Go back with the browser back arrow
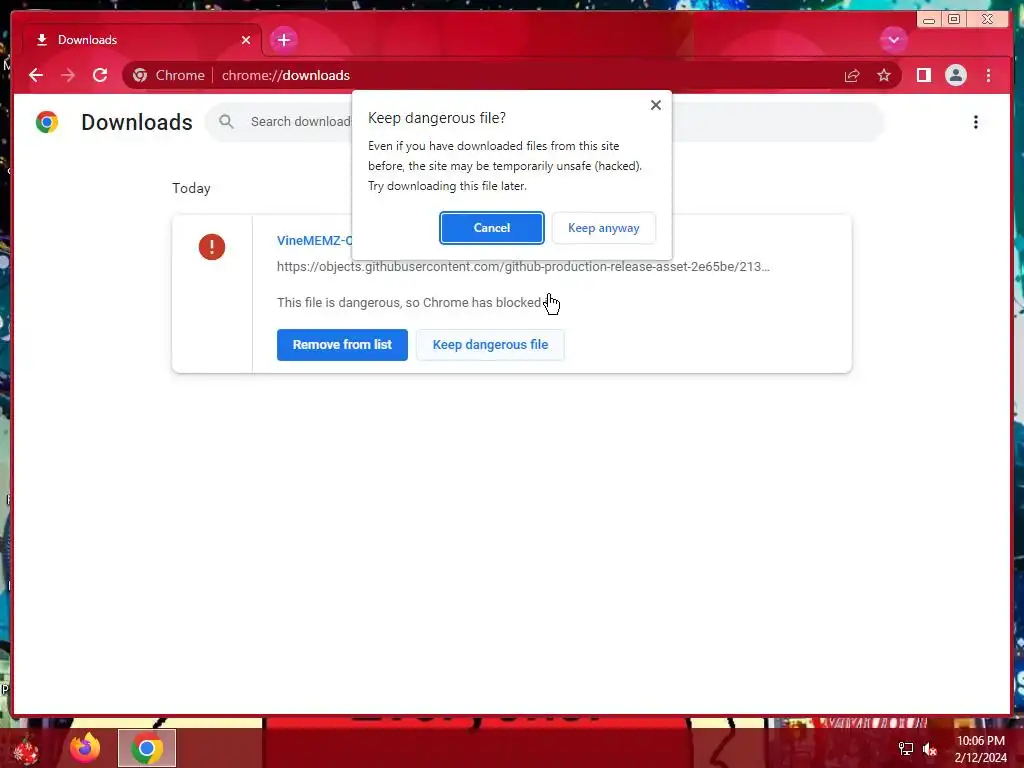The height and width of the screenshot is (768, 1024). pos(36,75)
